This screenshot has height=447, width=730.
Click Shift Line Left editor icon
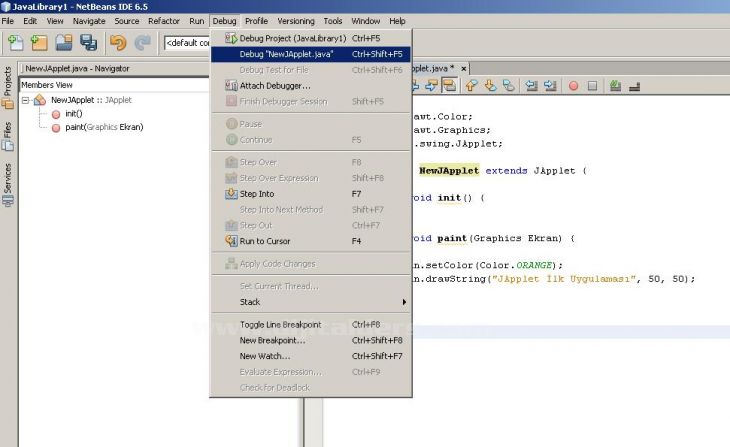pos(531,86)
